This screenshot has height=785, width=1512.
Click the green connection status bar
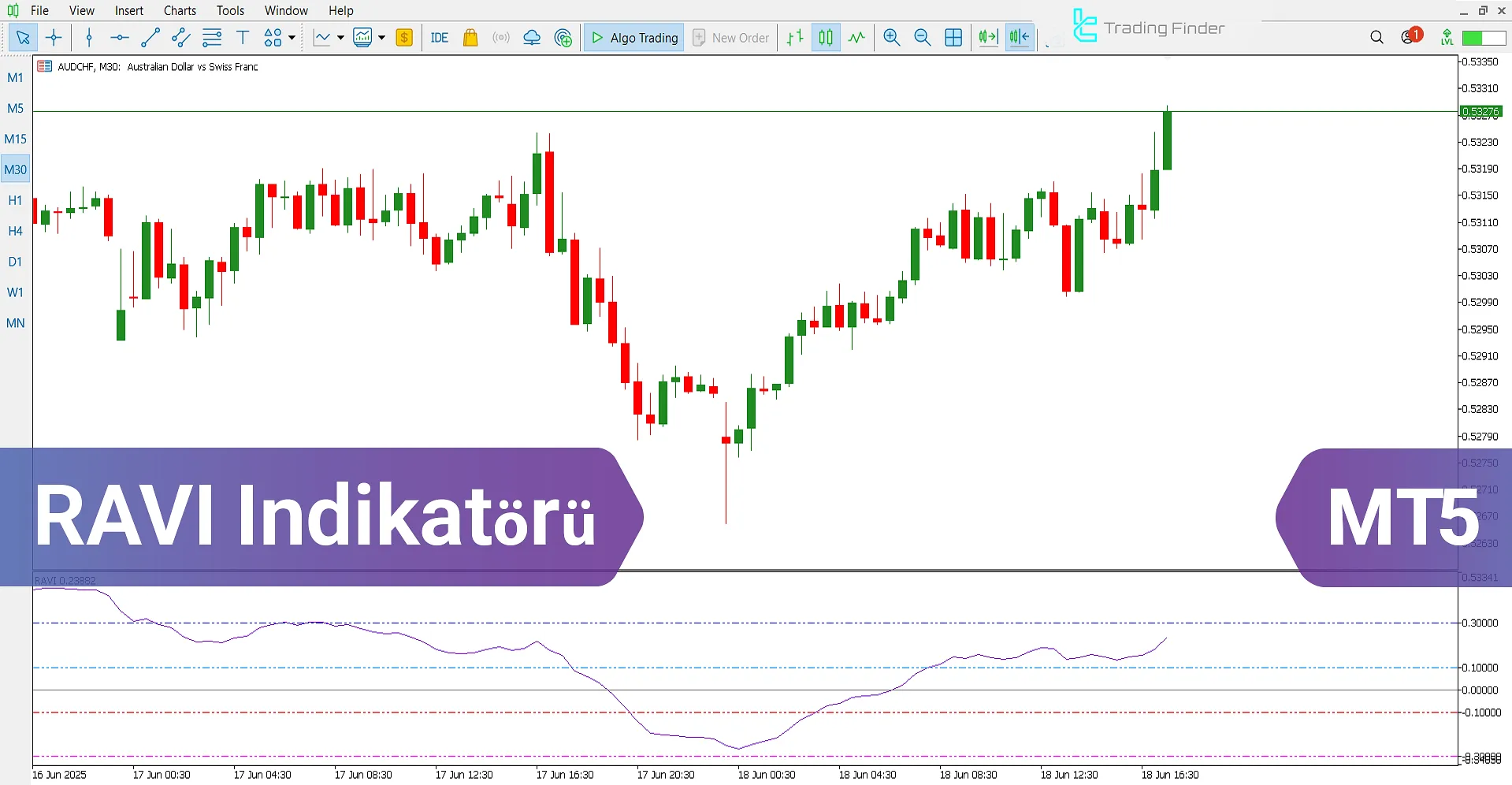point(1484,38)
